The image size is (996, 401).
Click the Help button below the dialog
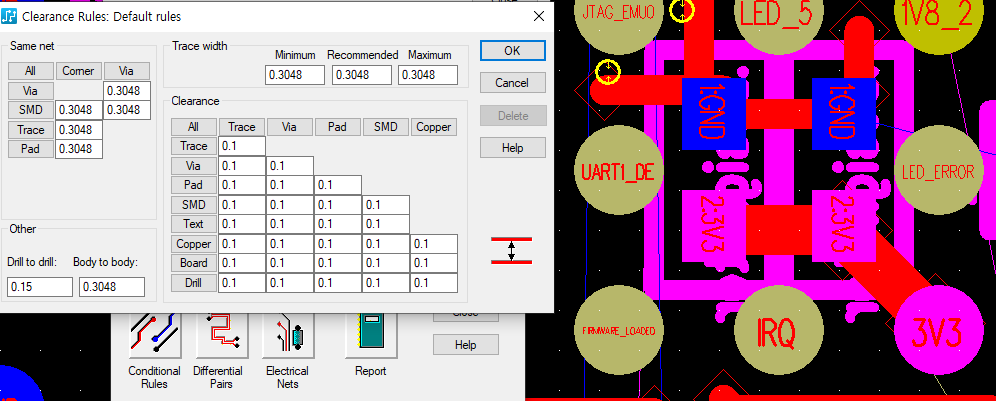coord(465,345)
